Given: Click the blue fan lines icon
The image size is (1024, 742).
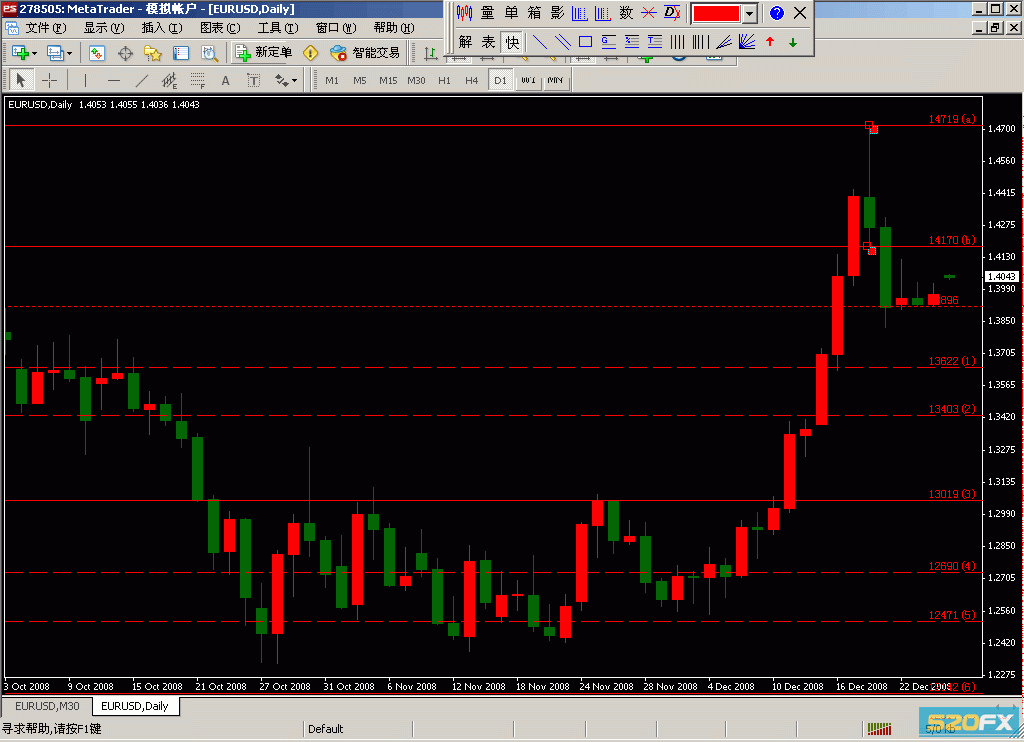Looking at the screenshot, I should pyautogui.click(x=746, y=42).
